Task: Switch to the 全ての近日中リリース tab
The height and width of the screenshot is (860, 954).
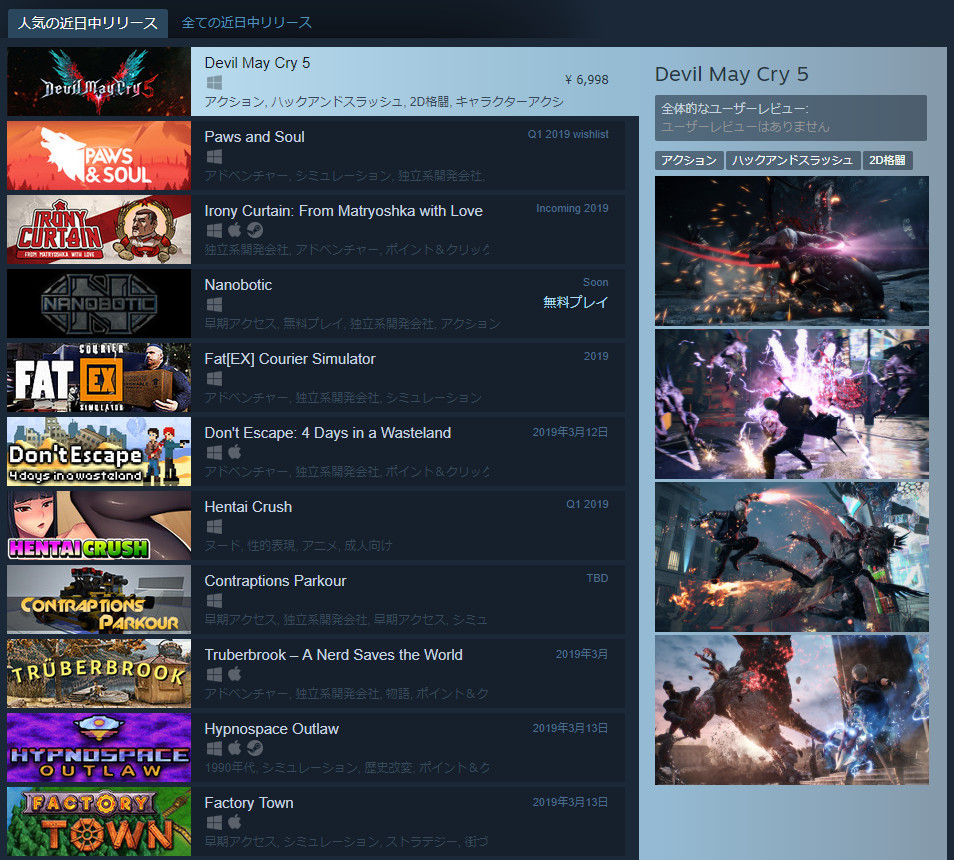Action: (x=246, y=22)
